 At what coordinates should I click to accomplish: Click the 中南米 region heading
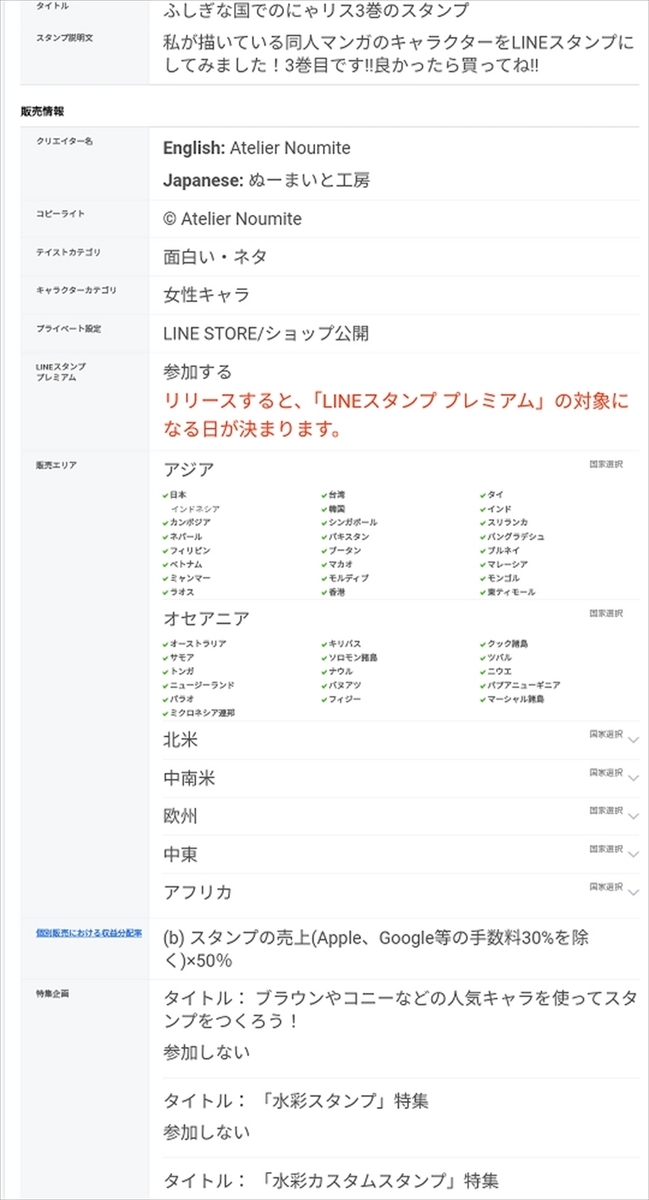tap(189, 778)
